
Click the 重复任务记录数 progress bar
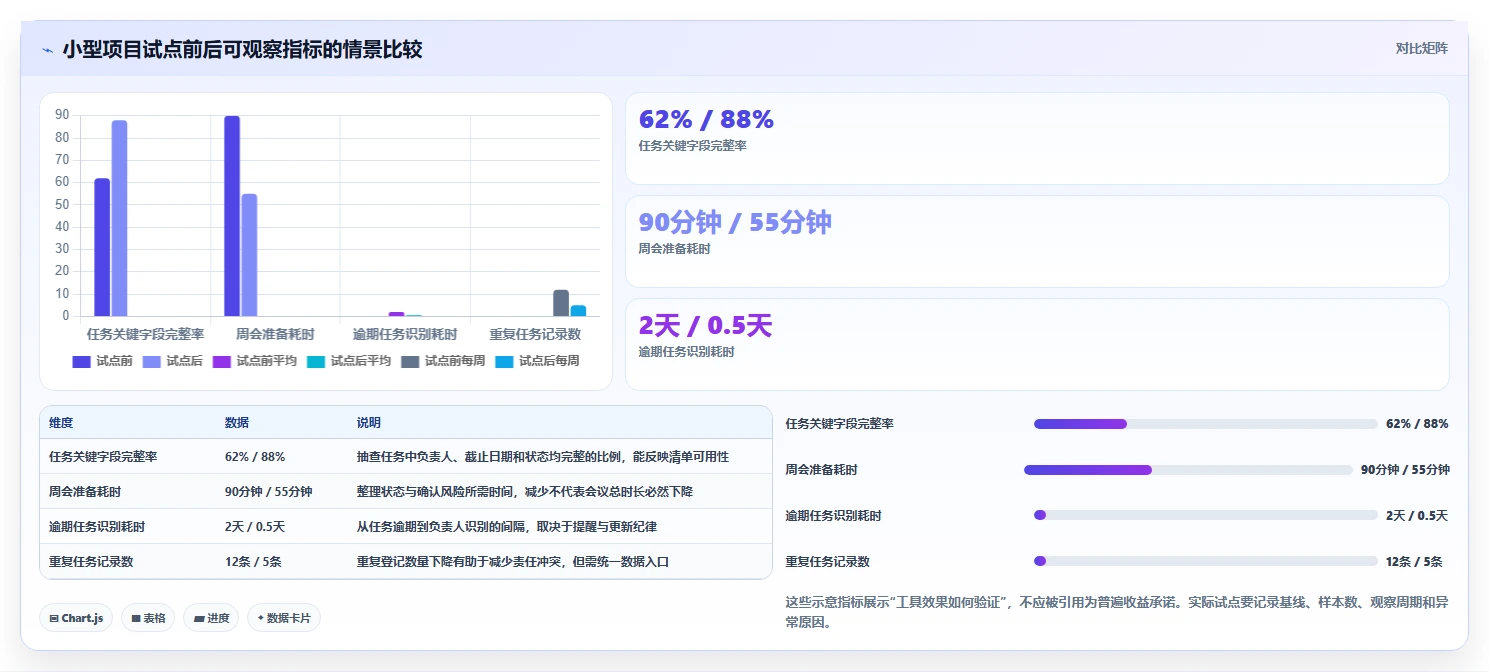point(1205,561)
